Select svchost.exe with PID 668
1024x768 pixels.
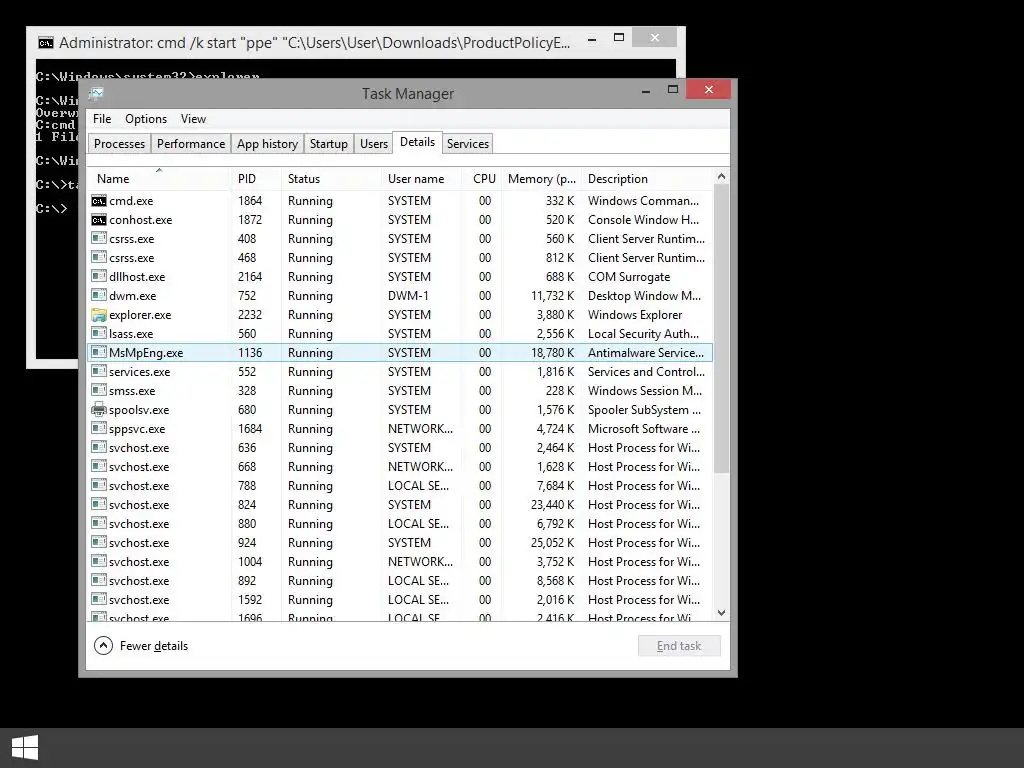coord(400,467)
